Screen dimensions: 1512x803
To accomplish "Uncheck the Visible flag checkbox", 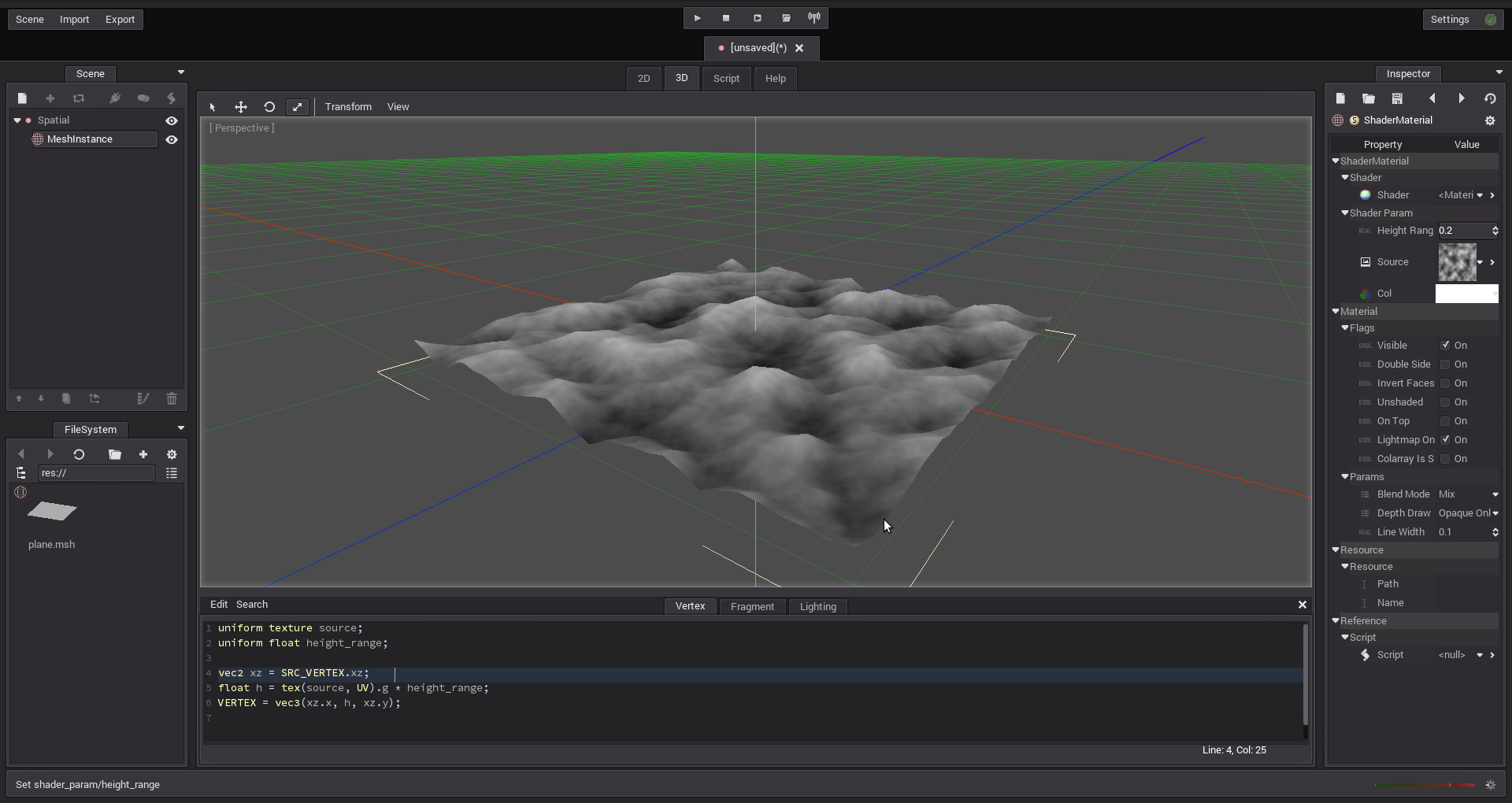I will pos(1445,346).
